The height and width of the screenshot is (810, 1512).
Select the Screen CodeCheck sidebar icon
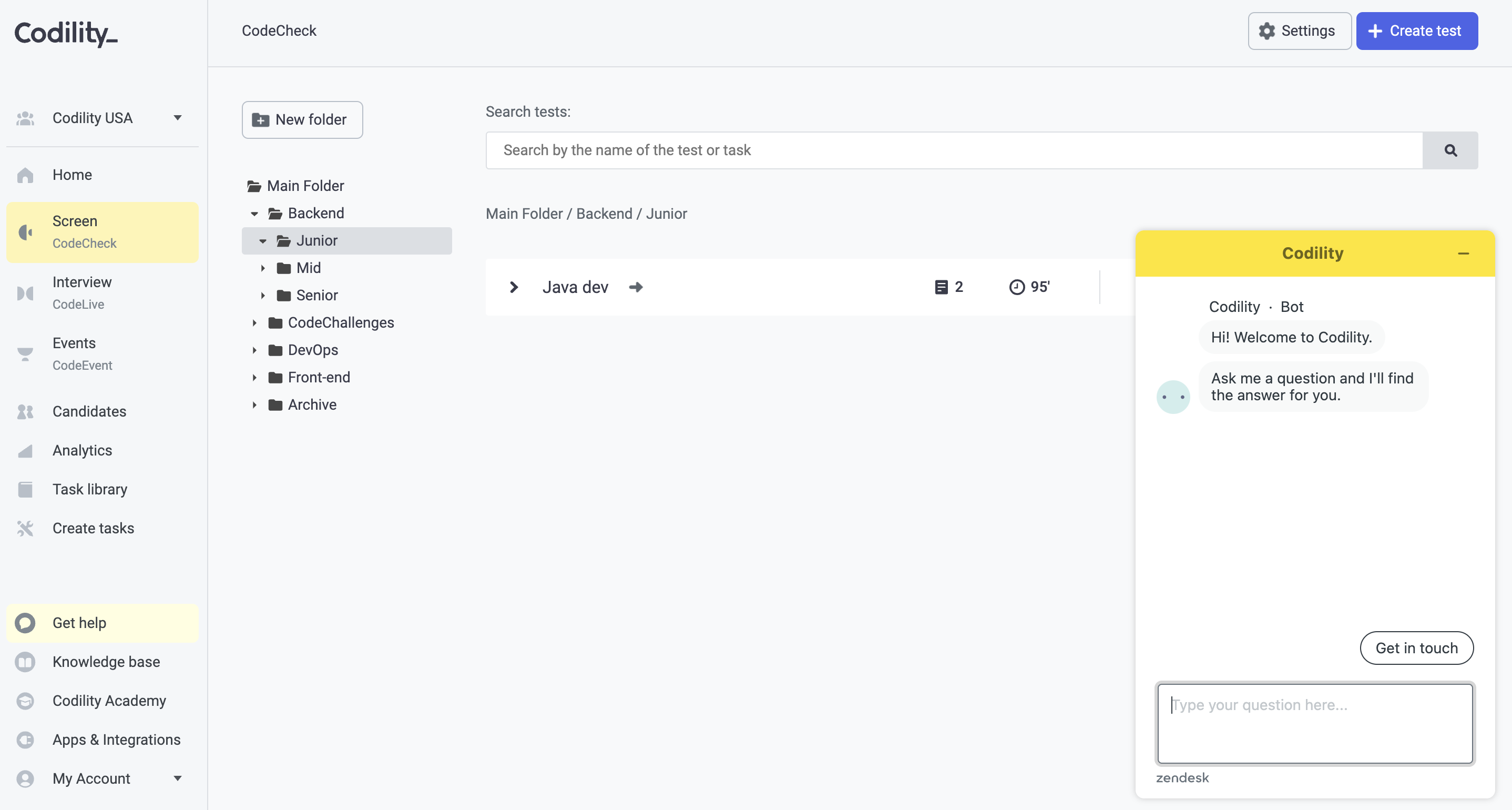click(25, 232)
